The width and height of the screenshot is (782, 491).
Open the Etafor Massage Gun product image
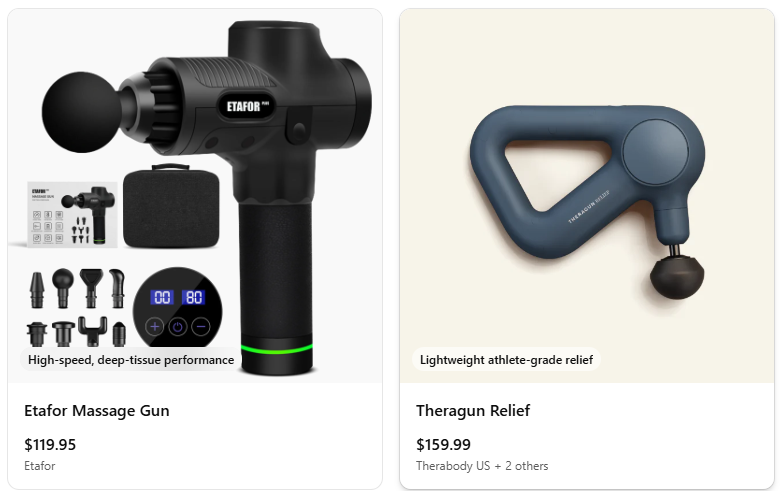(x=195, y=196)
